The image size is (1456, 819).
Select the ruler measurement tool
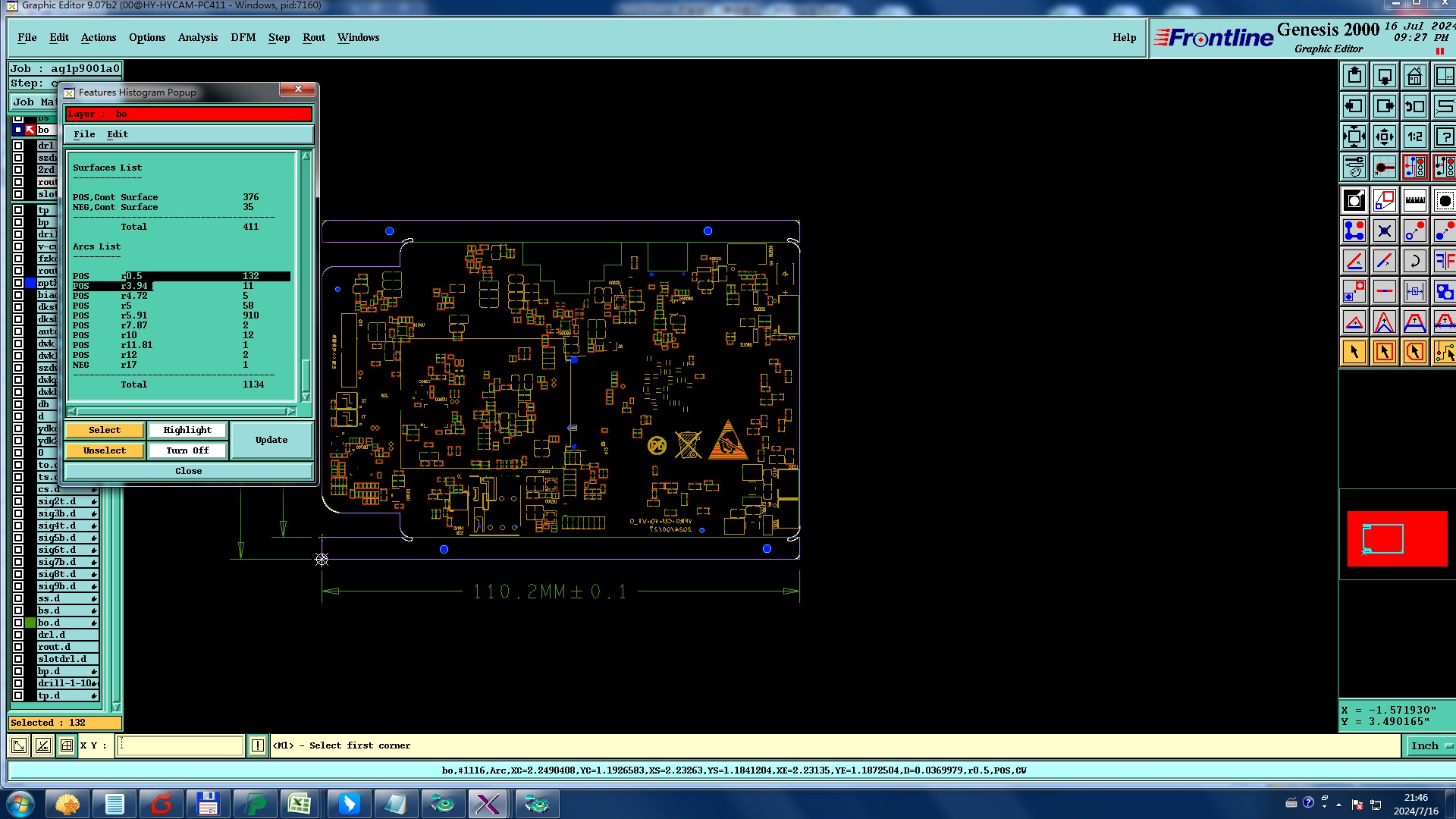tap(1414, 201)
